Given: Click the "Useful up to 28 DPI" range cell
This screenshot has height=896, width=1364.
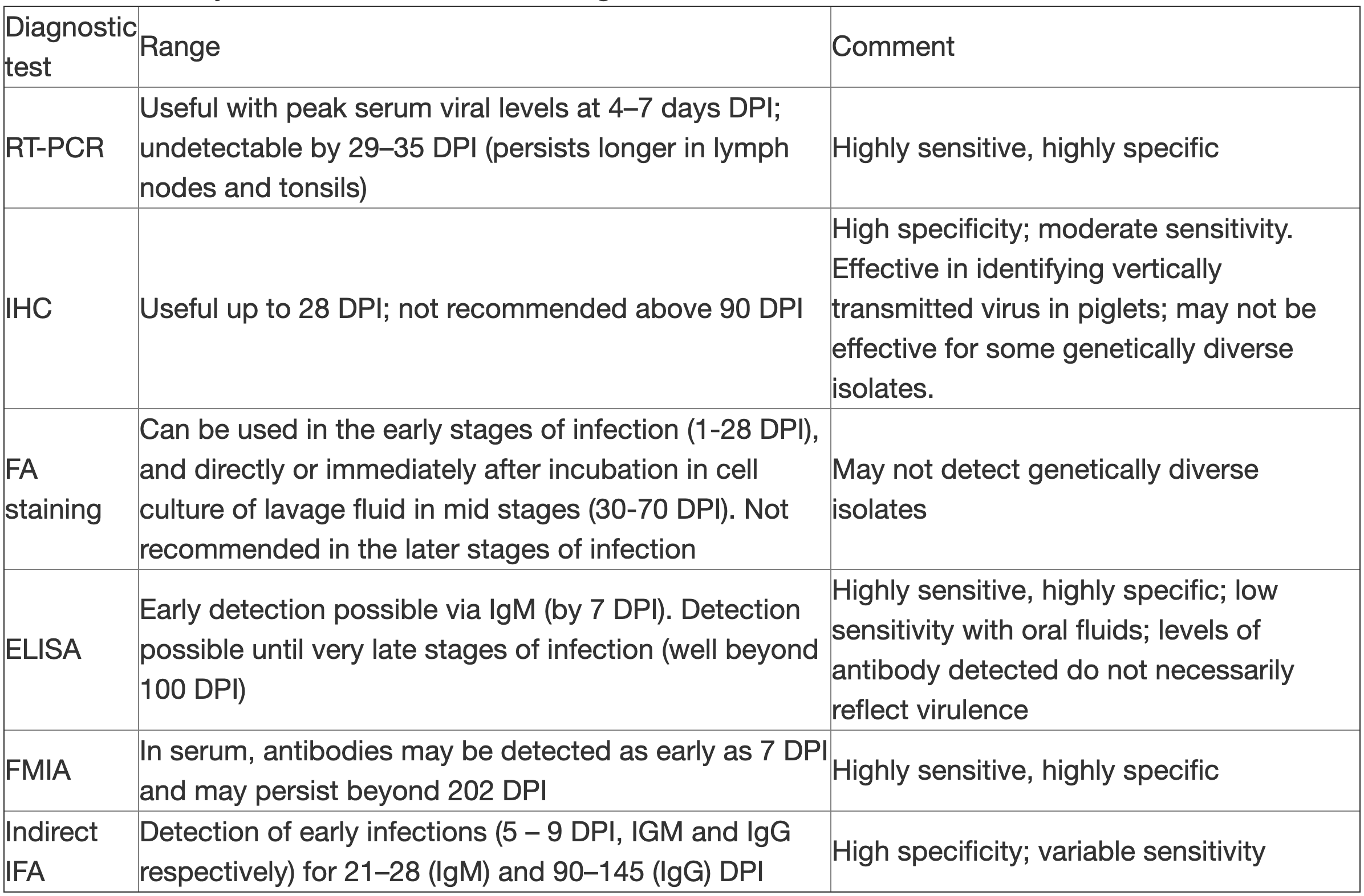Looking at the screenshot, I should tap(470, 309).
